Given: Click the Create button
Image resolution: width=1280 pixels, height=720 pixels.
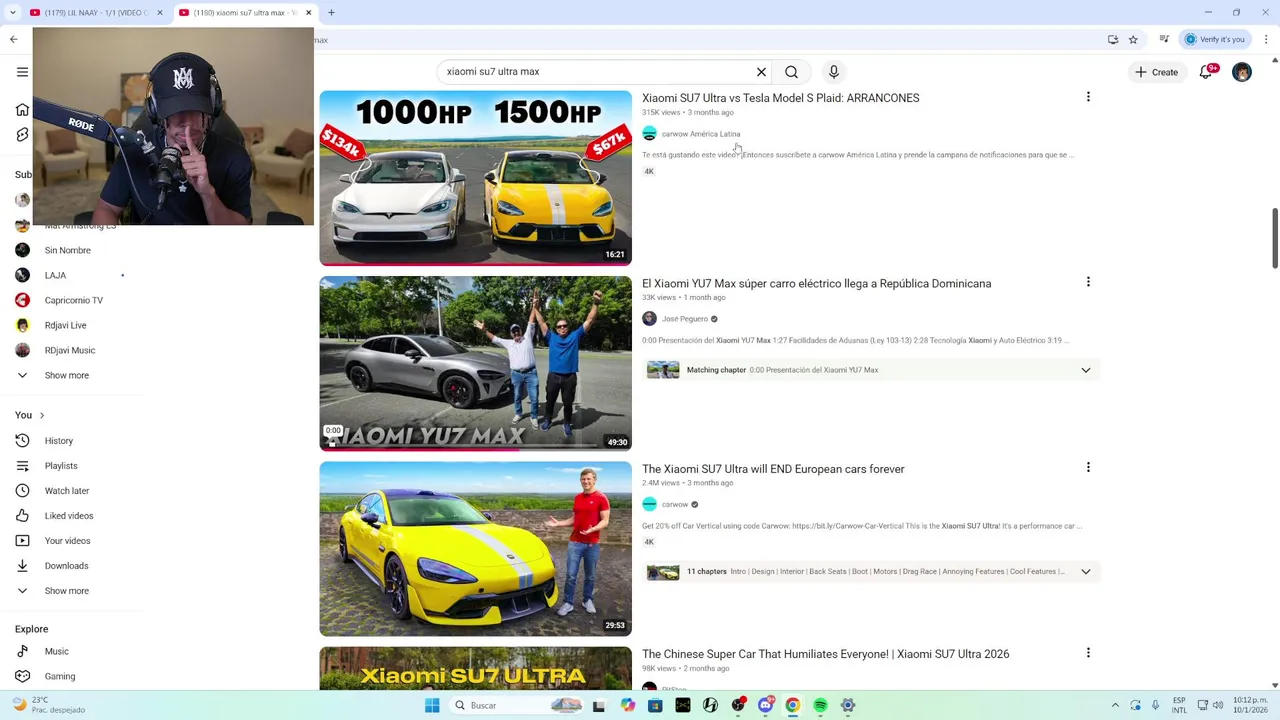Looking at the screenshot, I should (1156, 72).
